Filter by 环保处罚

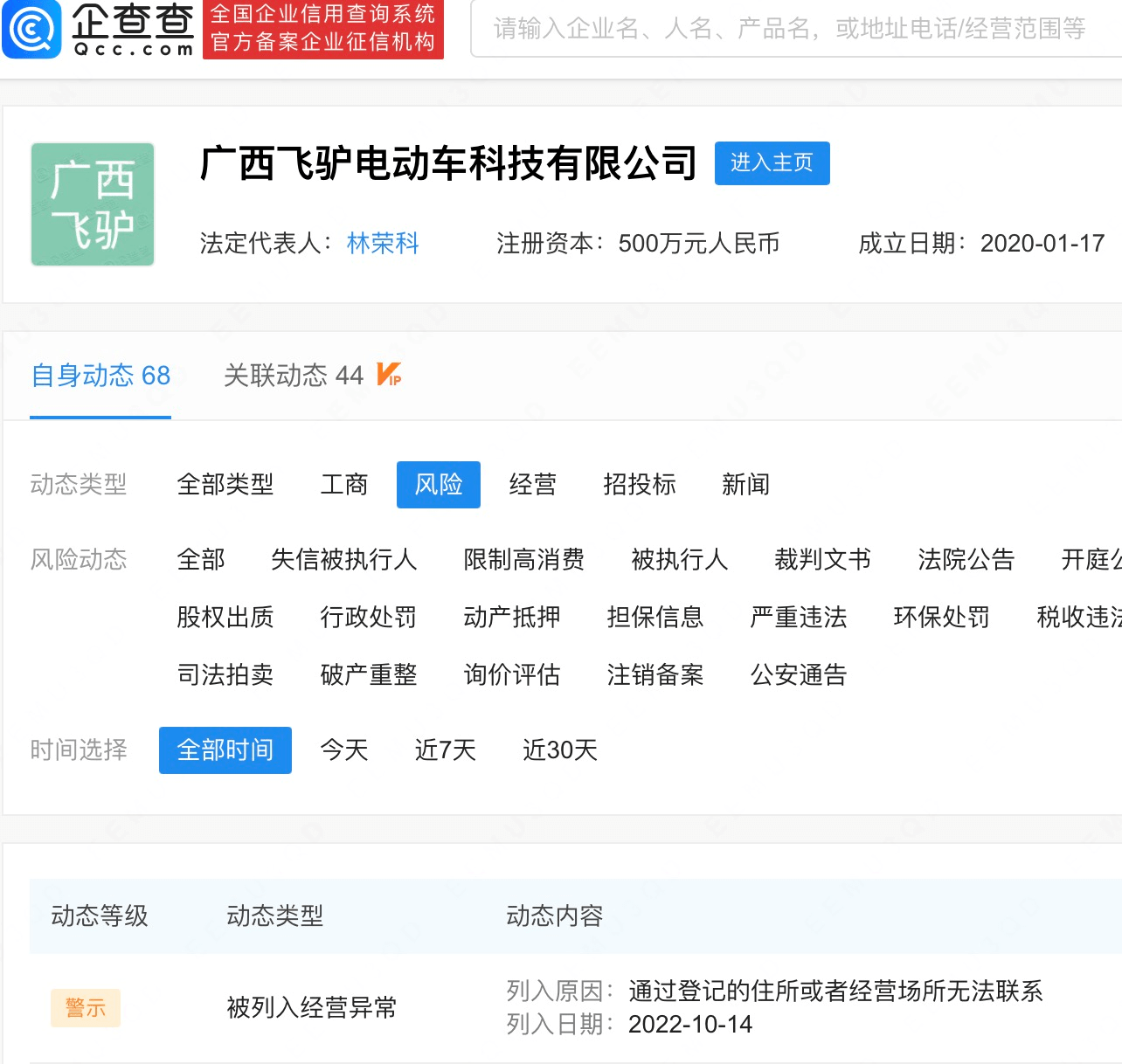click(942, 617)
